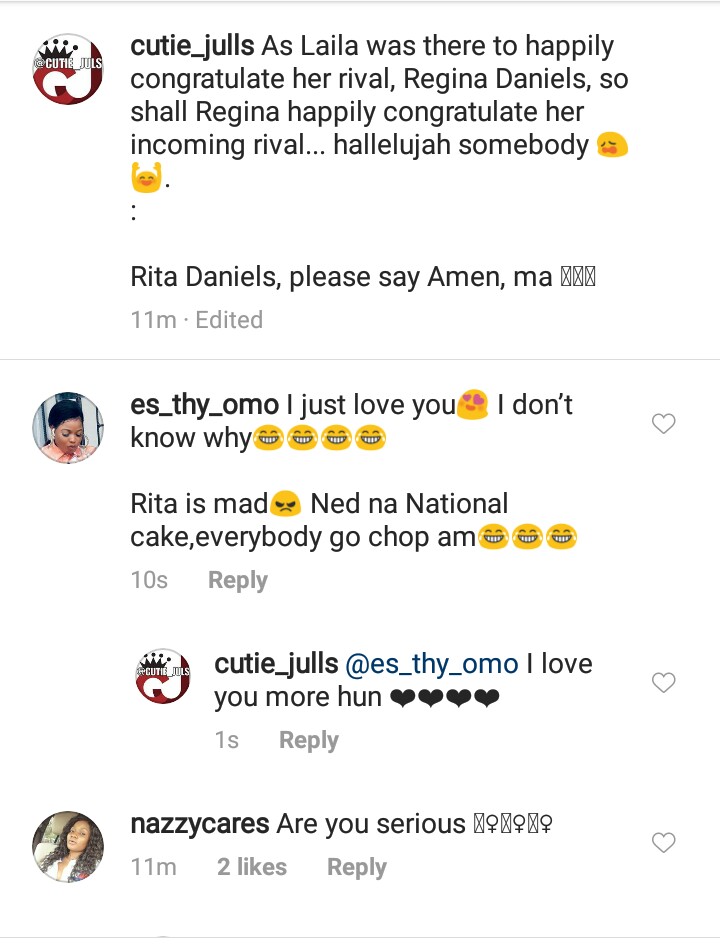The height and width of the screenshot is (949, 720).
Task: Tap cutie_julls username in the nested reply
Action: click(x=276, y=664)
